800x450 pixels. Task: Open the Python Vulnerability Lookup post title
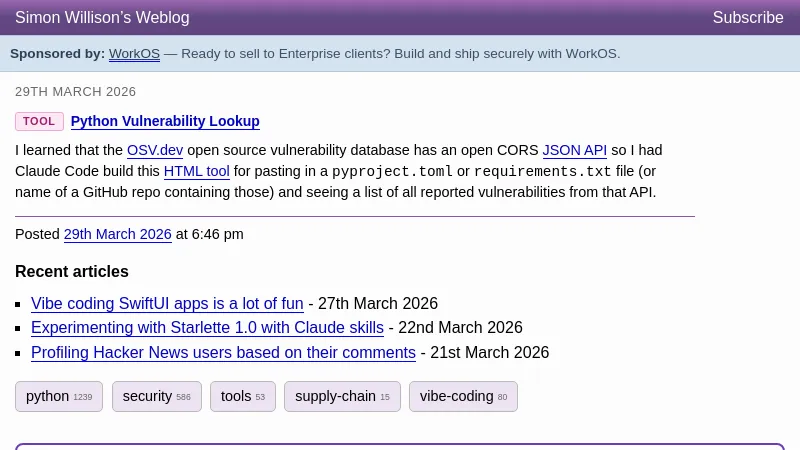(165, 122)
